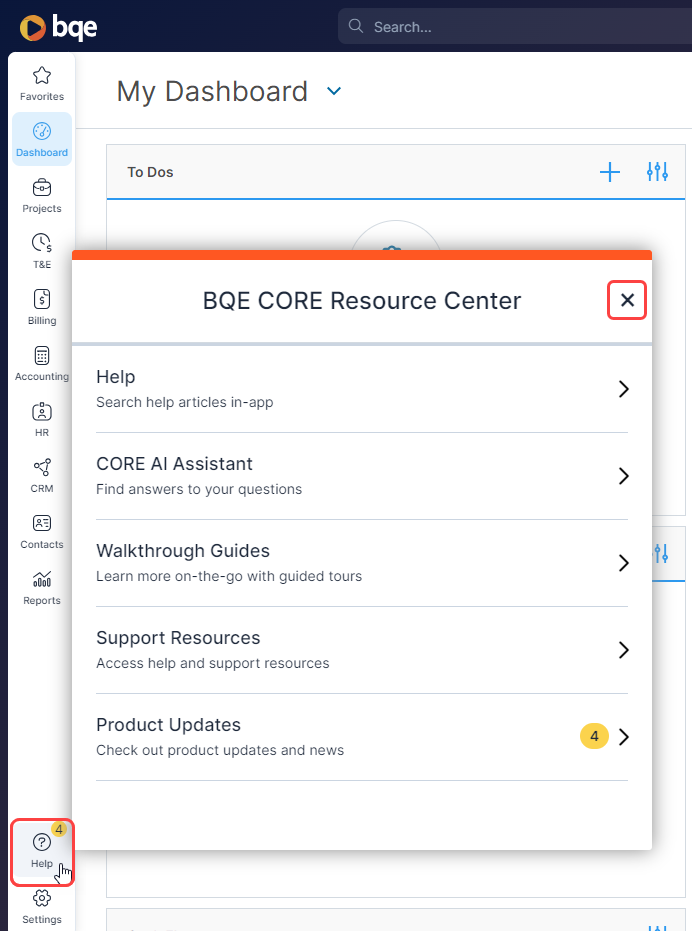Image resolution: width=692 pixels, height=931 pixels.
Task: Open Contacts from the sidebar
Action: (42, 531)
